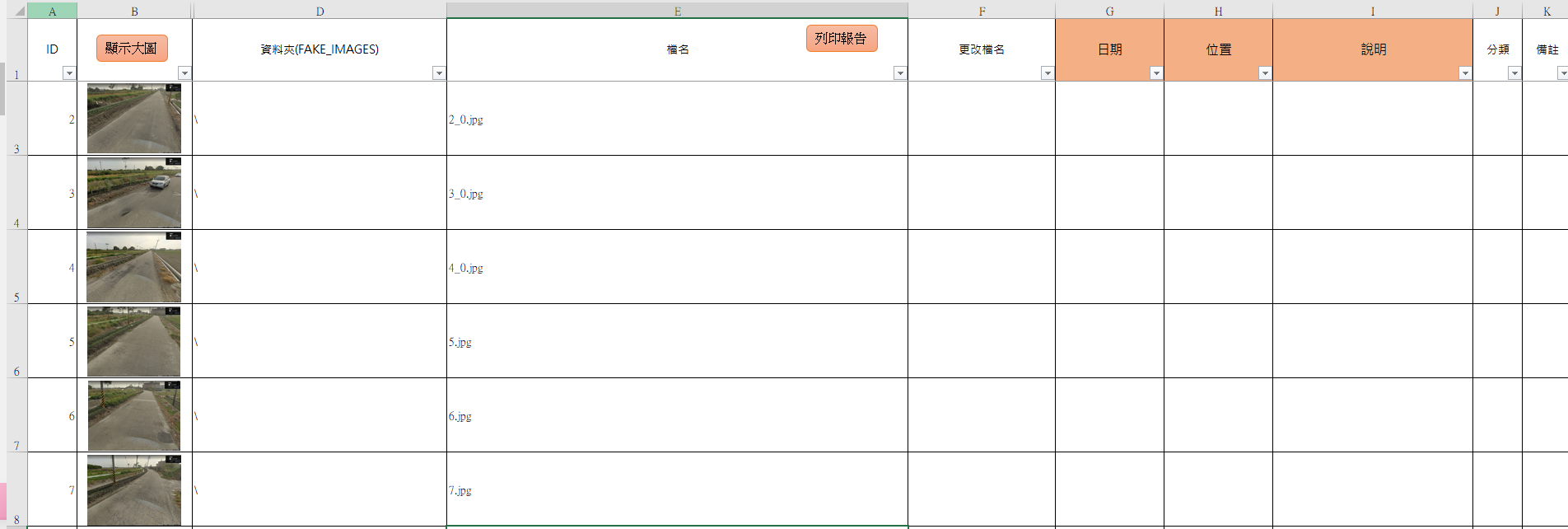Image resolution: width=1568 pixels, height=529 pixels.
Task: Select column H header
Action: [1218, 11]
